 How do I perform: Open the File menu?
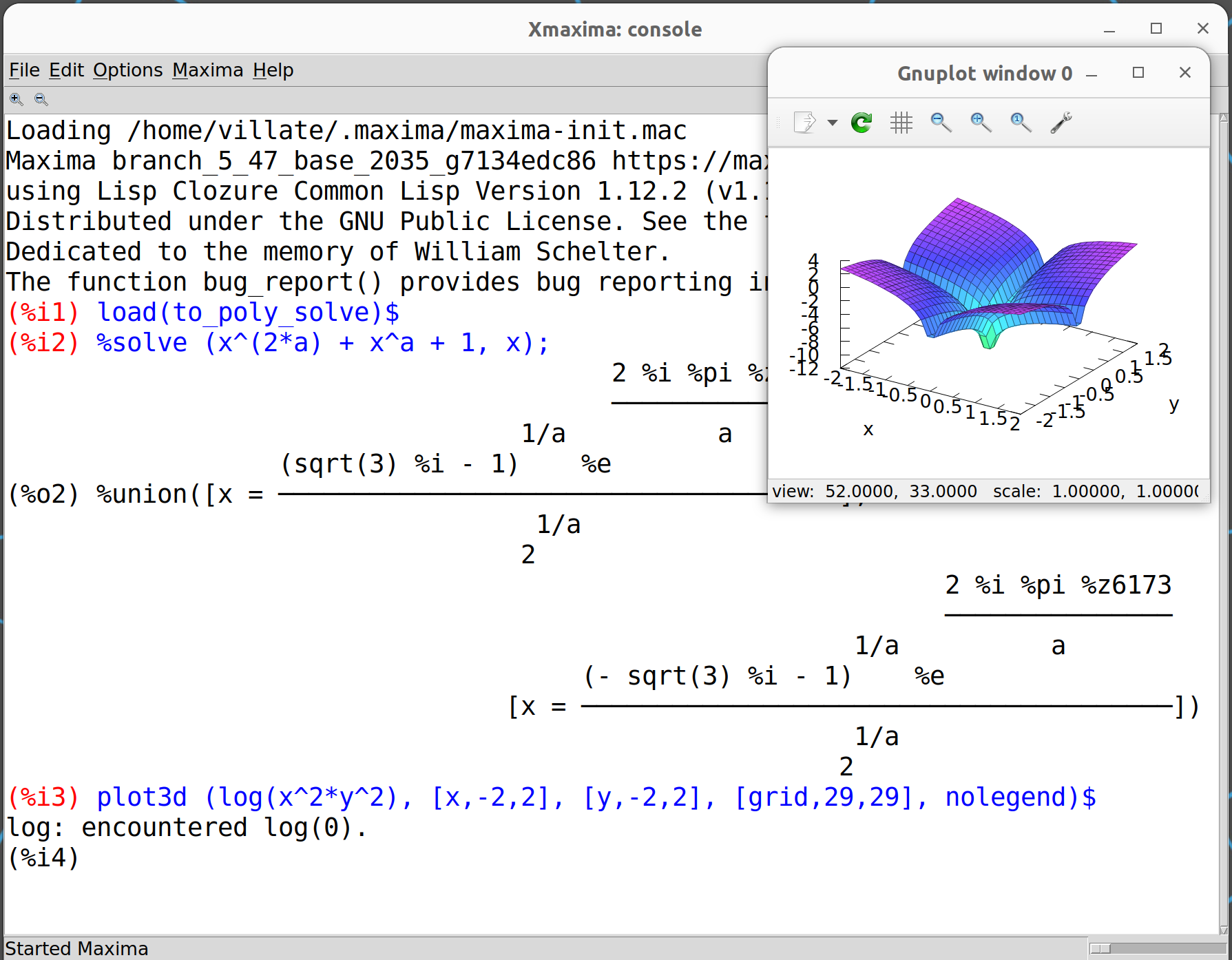coord(24,70)
